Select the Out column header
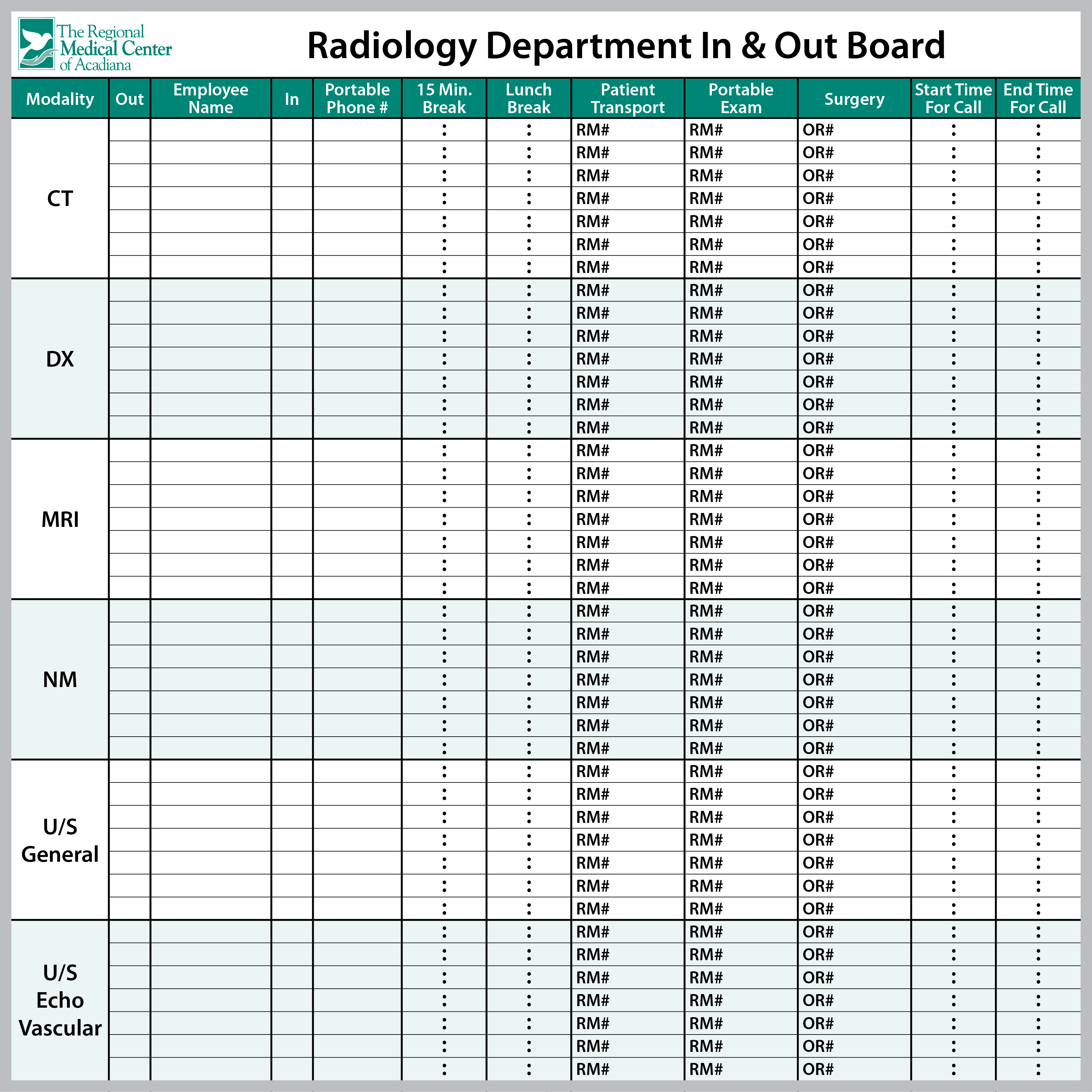1092x1092 pixels. click(x=130, y=99)
